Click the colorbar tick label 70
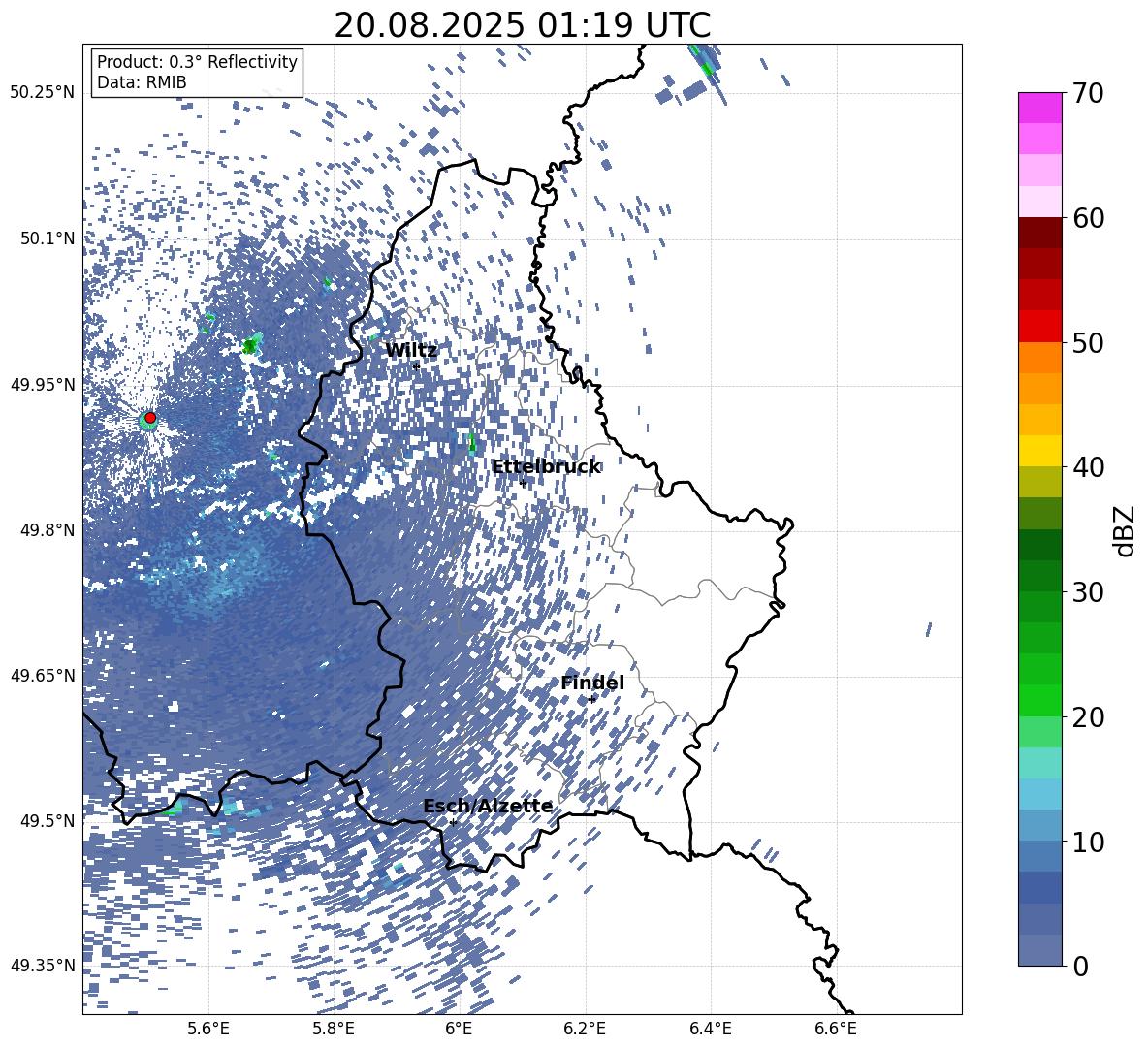Viewport: 1148px width, 1048px height. pos(1088,93)
